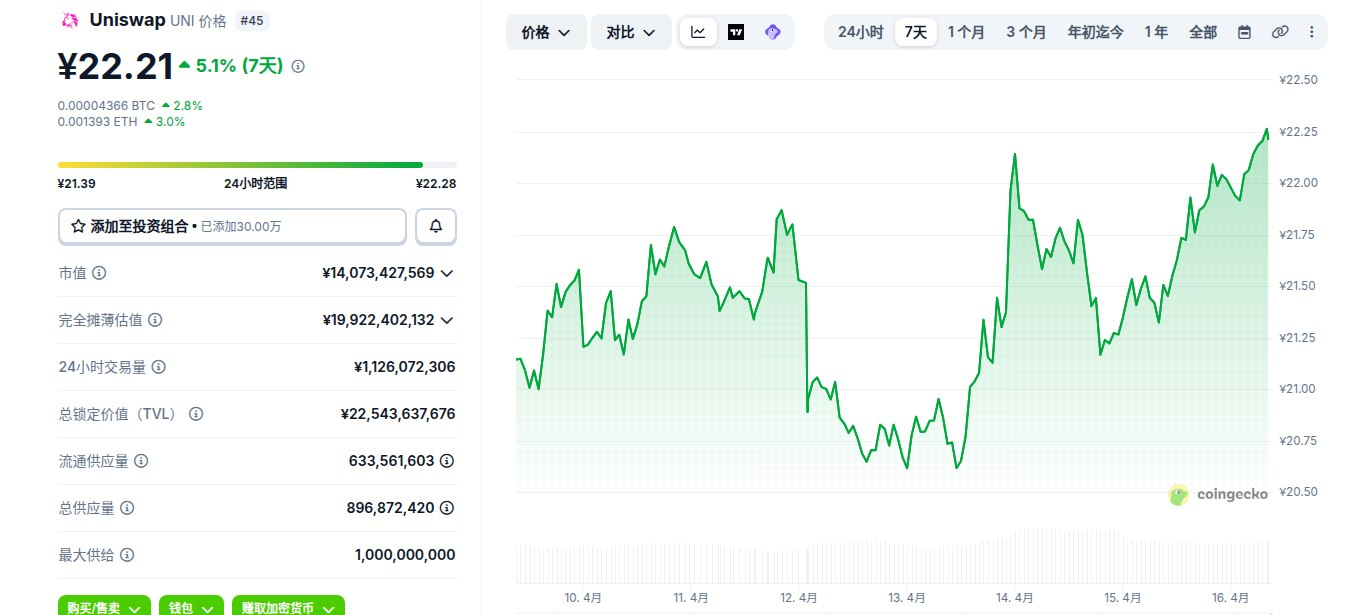The width and height of the screenshot is (1360, 615).
Task: Open the calendar date range picker
Action: click(1244, 32)
